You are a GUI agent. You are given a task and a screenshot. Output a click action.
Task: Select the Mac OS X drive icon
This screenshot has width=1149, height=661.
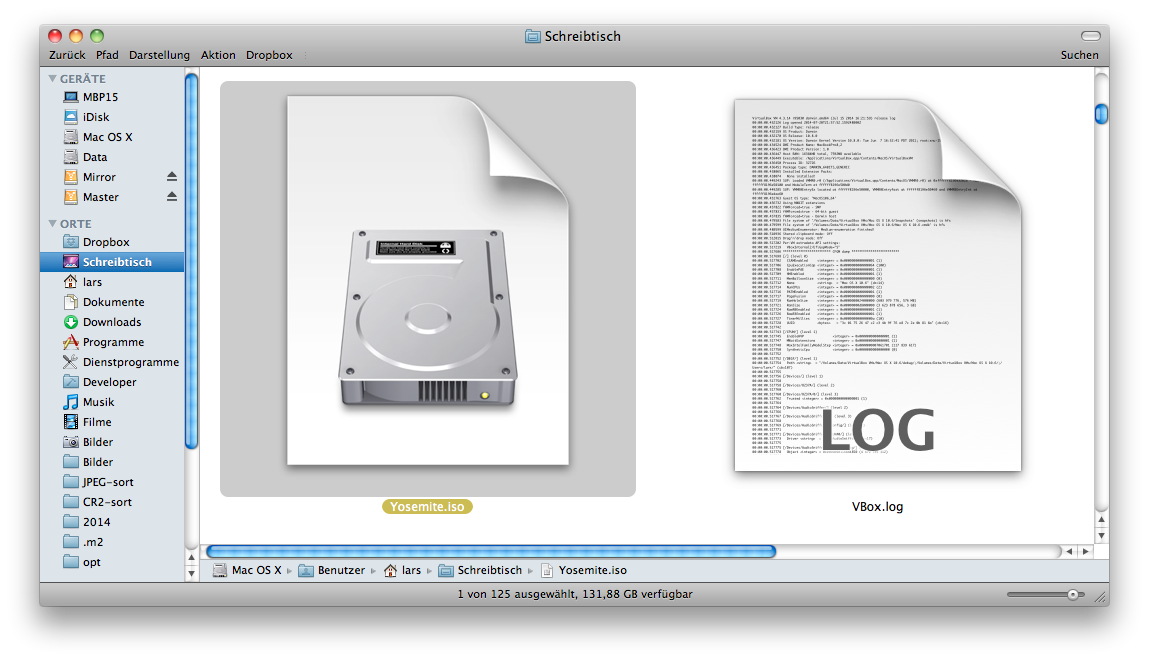[x=70, y=136]
